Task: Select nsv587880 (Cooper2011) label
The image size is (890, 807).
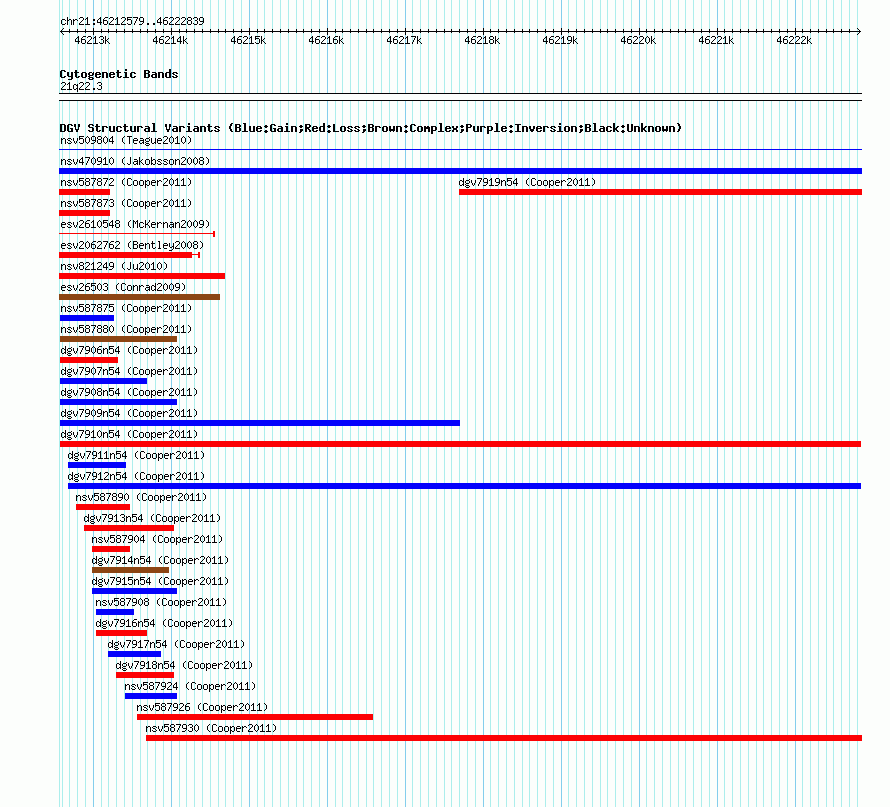Action: (126, 329)
